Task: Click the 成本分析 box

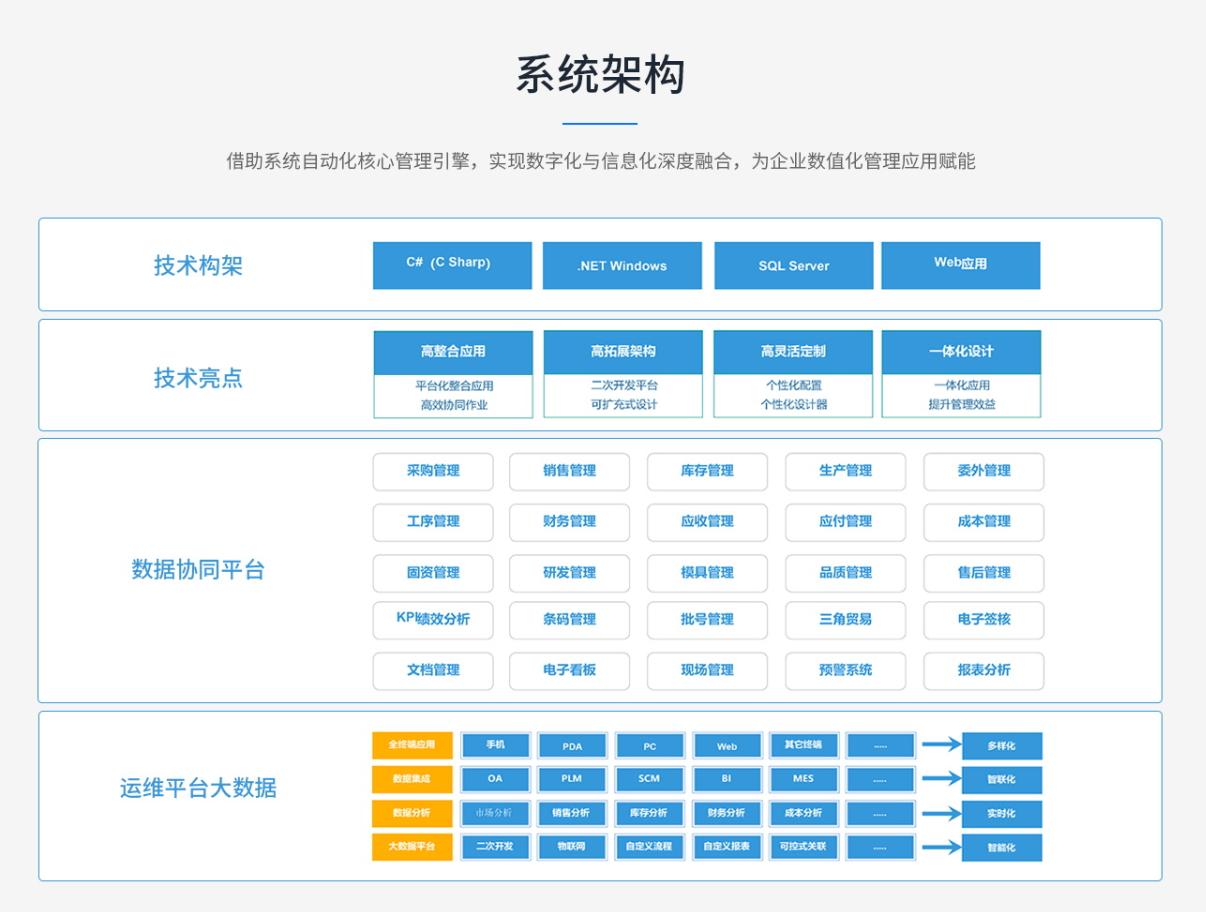Action: [x=804, y=813]
